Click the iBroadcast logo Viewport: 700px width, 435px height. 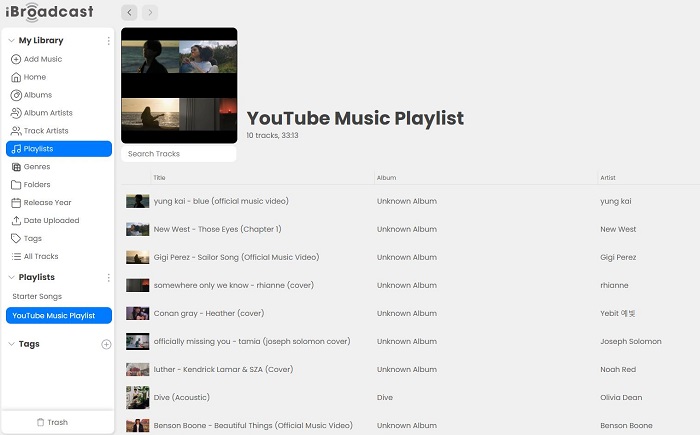click(x=49, y=12)
